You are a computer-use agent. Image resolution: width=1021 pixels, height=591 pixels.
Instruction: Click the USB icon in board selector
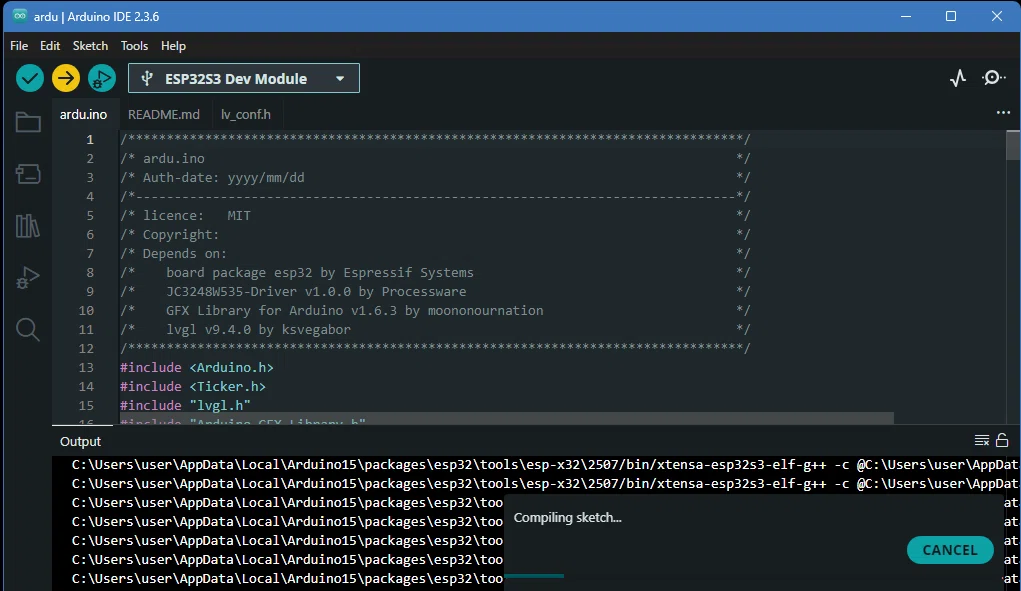tap(147, 79)
